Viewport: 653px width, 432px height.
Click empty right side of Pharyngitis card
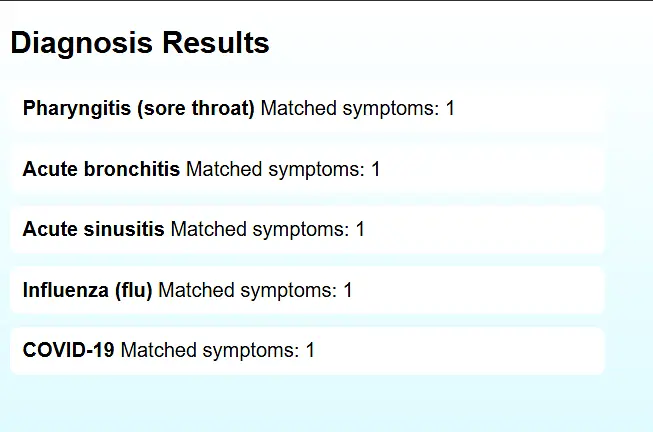[540, 108]
